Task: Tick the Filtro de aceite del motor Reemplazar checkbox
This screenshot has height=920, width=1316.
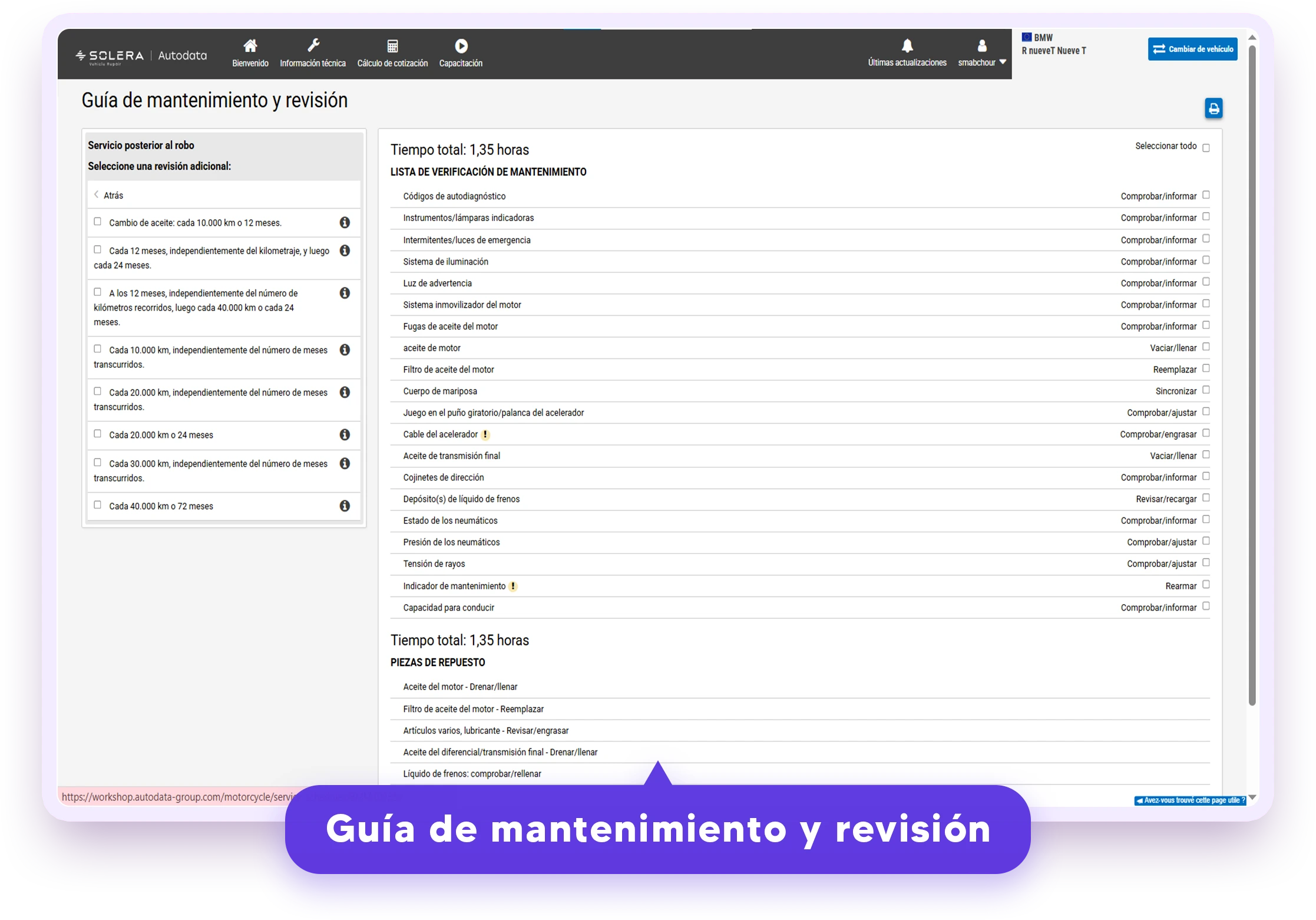Action: point(1205,368)
